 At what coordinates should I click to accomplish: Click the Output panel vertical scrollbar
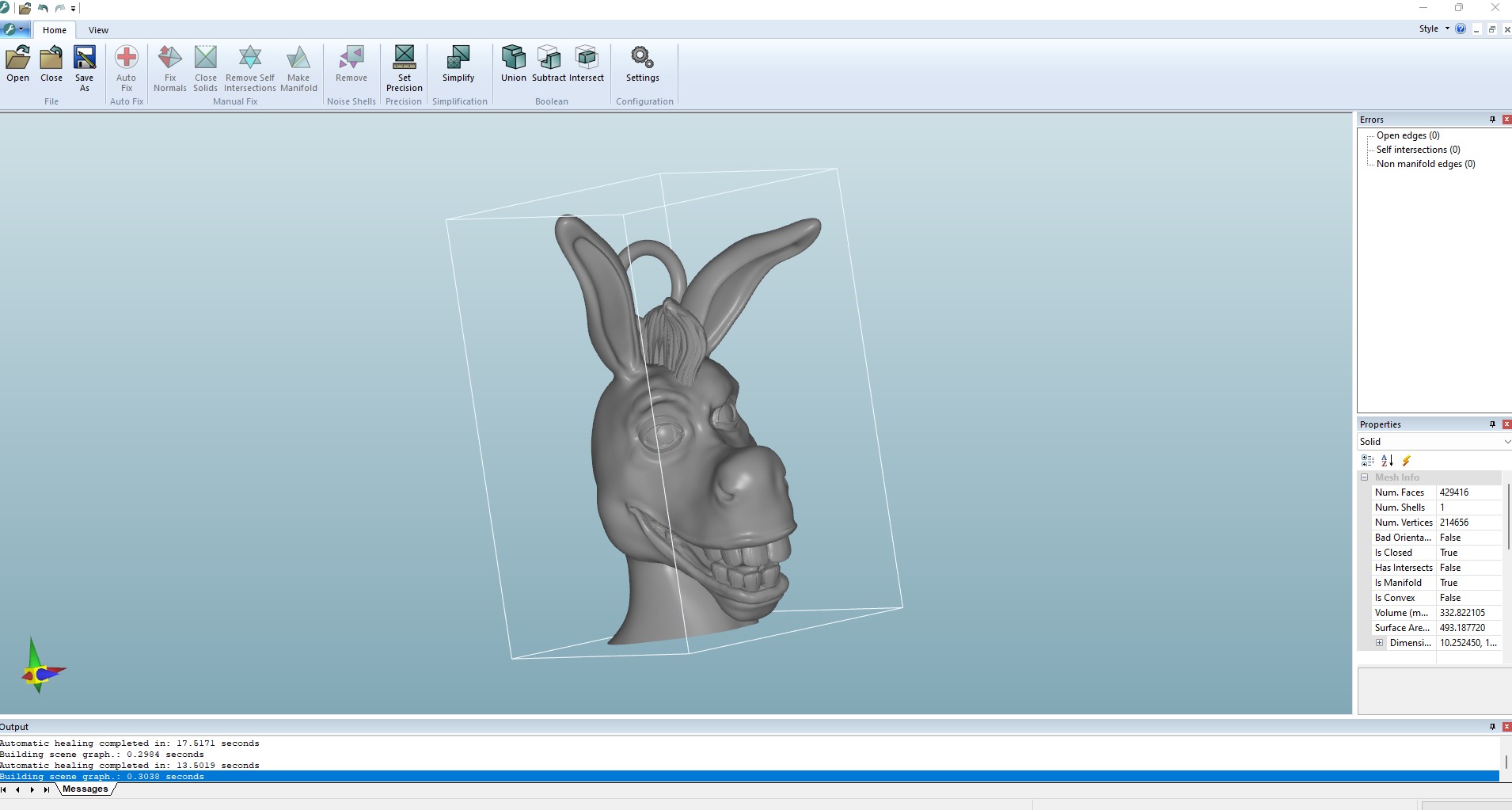[1506, 760]
